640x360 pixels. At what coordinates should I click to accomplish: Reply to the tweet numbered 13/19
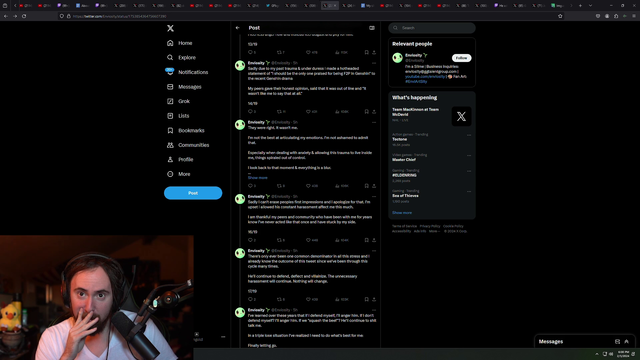point(252,52)
